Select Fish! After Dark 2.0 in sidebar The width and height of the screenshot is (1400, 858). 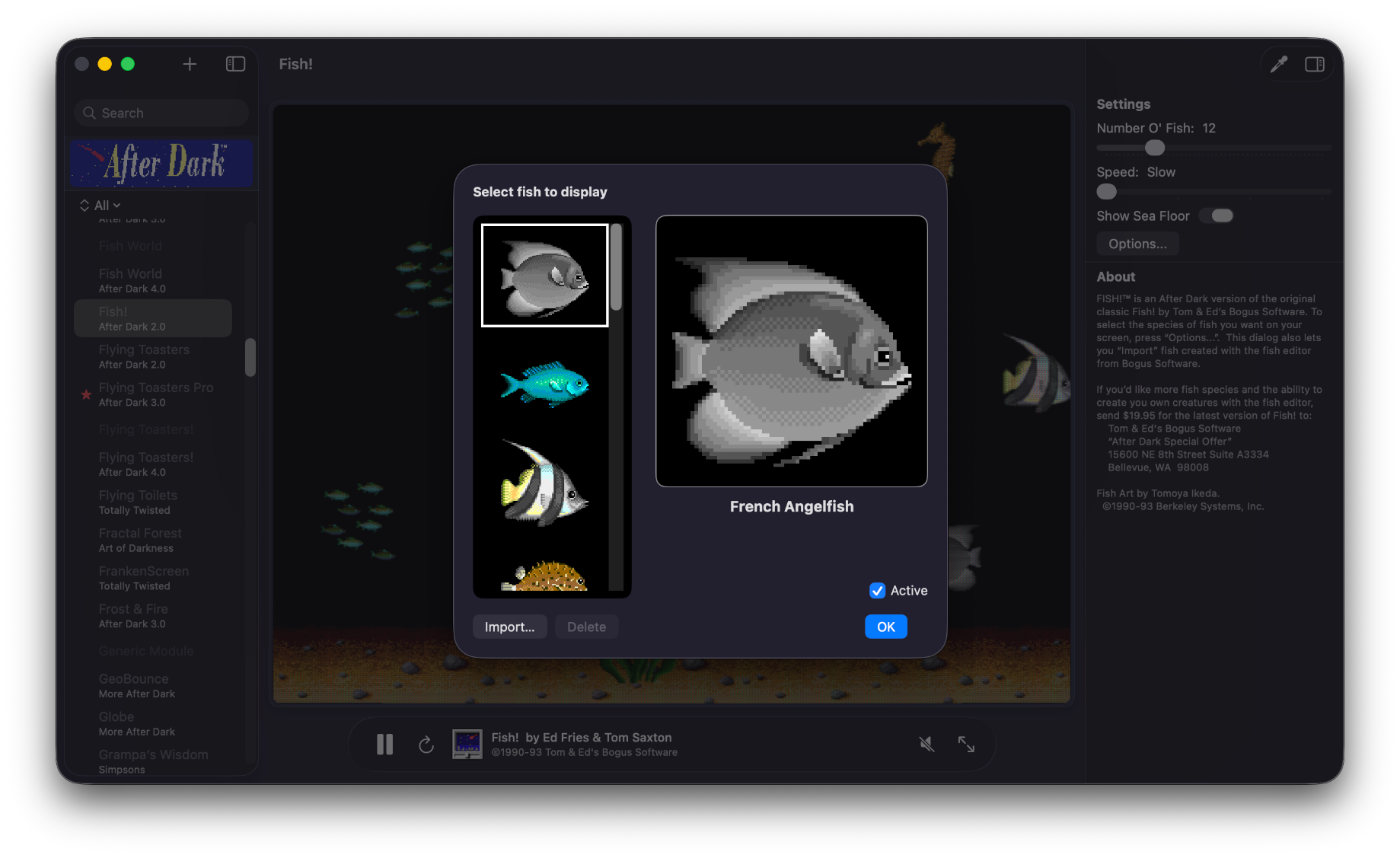point(152,318)
